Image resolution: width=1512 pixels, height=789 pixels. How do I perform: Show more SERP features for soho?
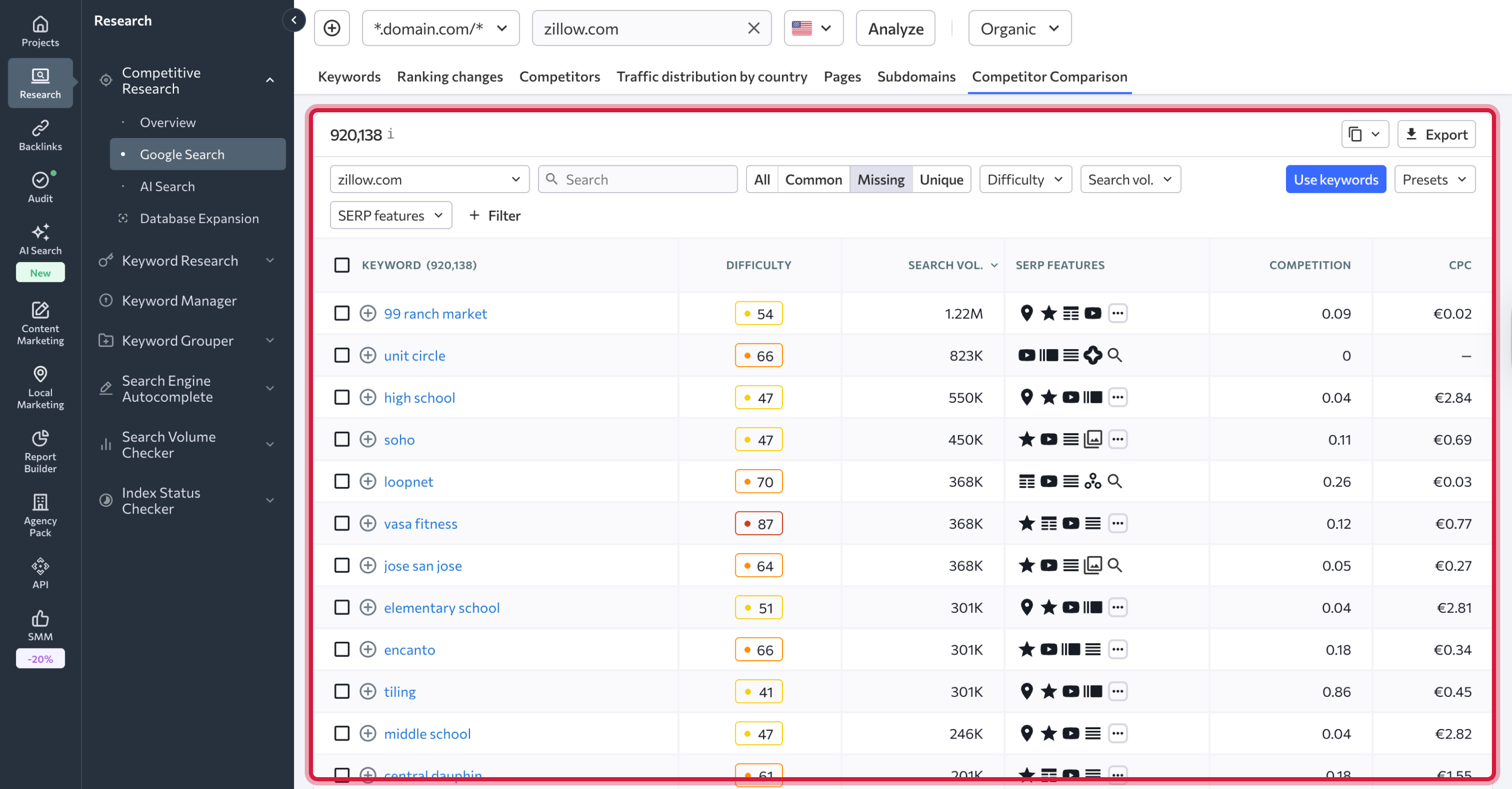1118,439
